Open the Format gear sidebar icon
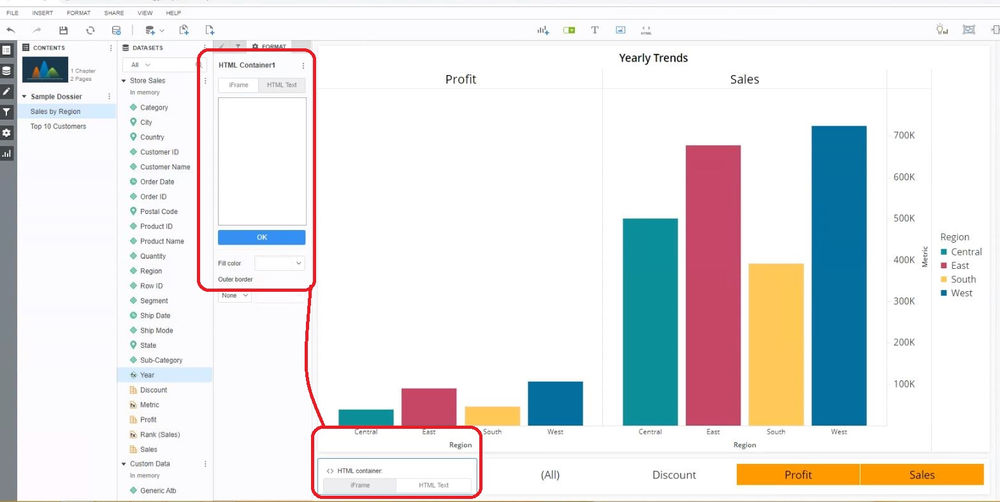The width and height of the screenshot is (1000, 502). tap(6, 133)
